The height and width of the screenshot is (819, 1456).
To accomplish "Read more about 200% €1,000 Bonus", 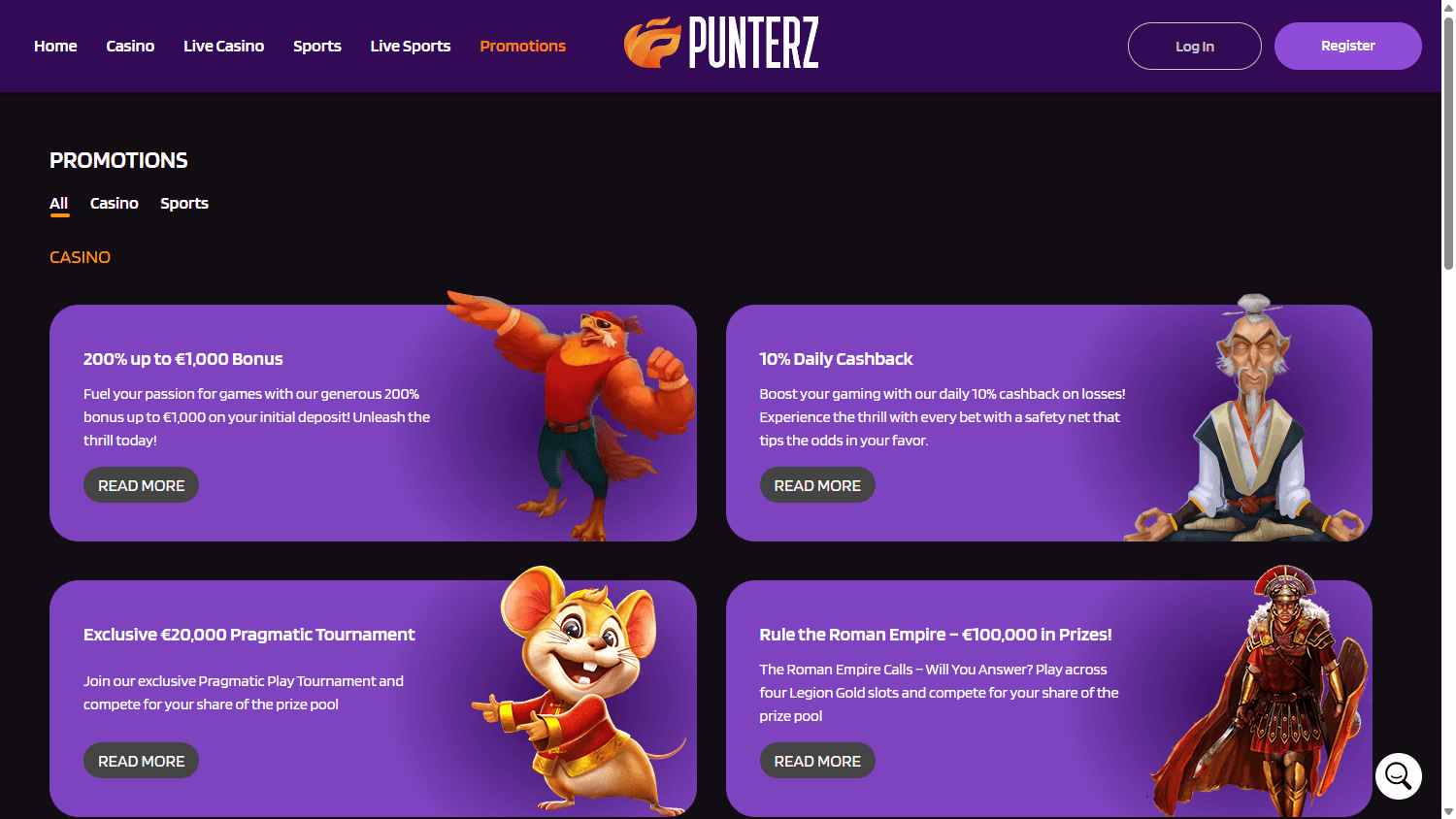I will (141, 485).
